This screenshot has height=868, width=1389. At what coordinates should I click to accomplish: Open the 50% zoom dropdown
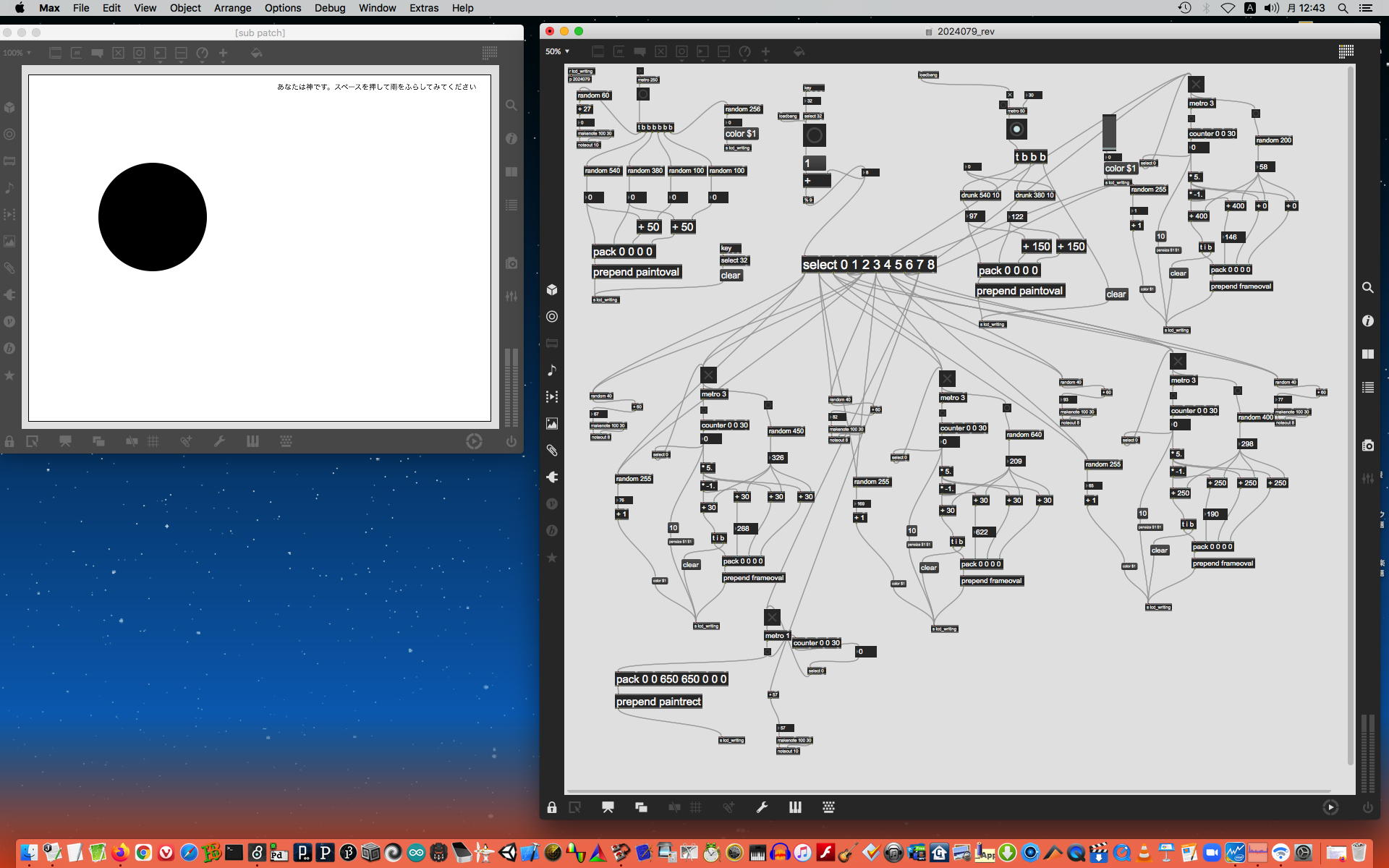click(x=557, y=51)
